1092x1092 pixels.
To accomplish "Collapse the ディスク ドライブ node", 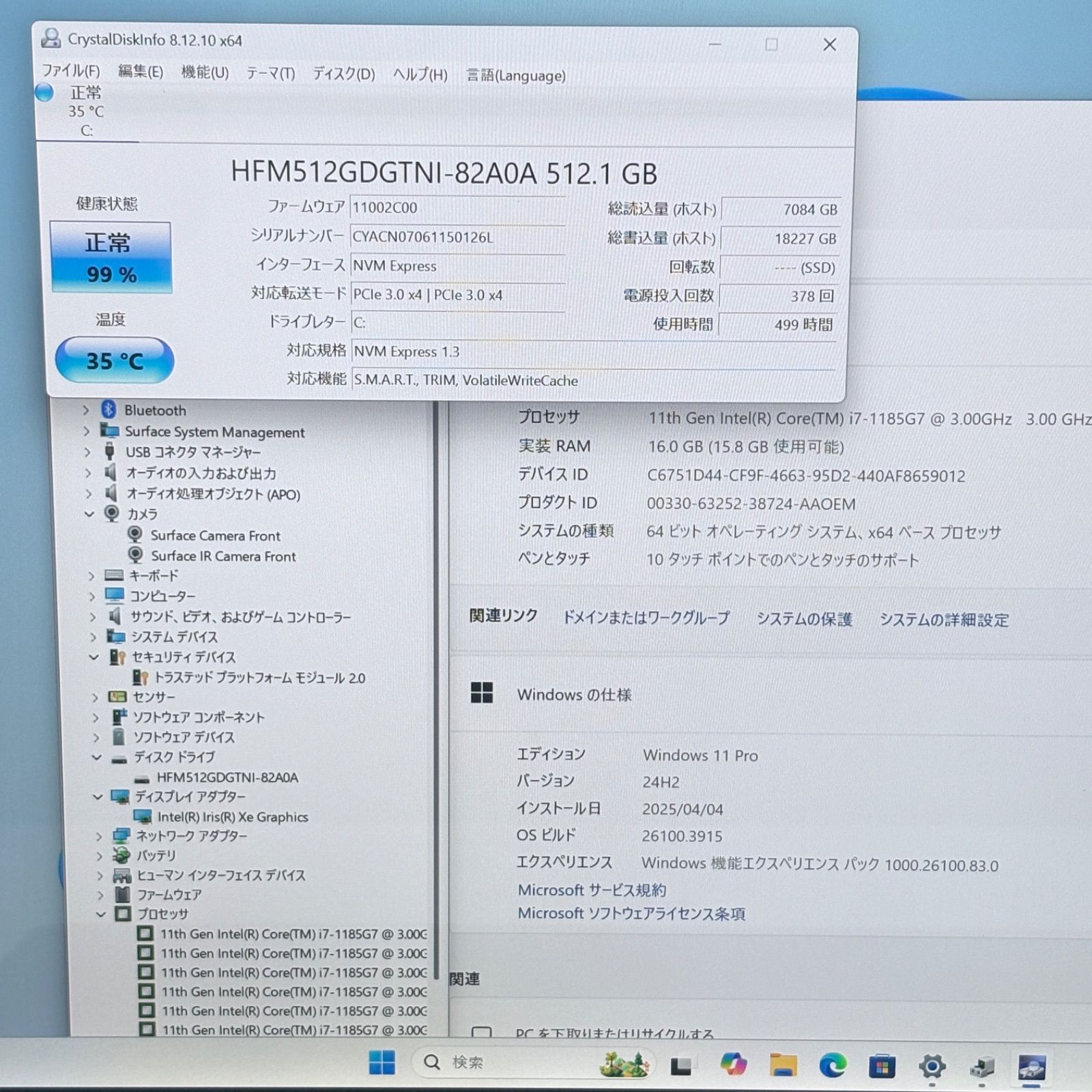I will [x=97, y=758].
